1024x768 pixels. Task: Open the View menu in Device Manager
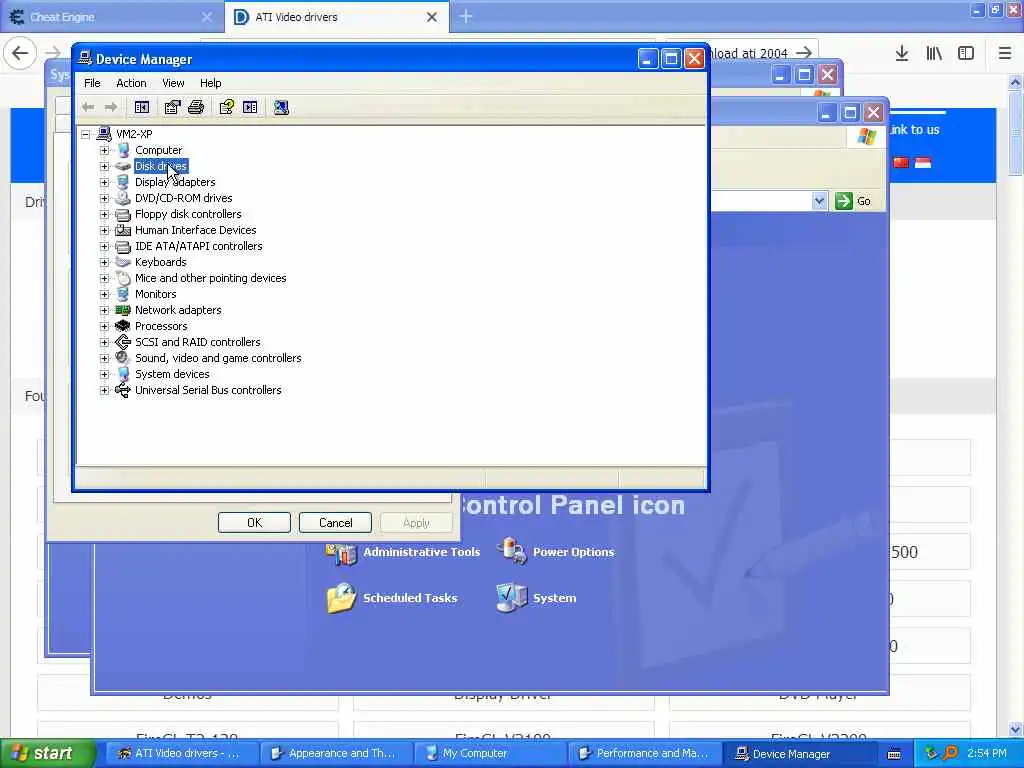click(173, 83)
